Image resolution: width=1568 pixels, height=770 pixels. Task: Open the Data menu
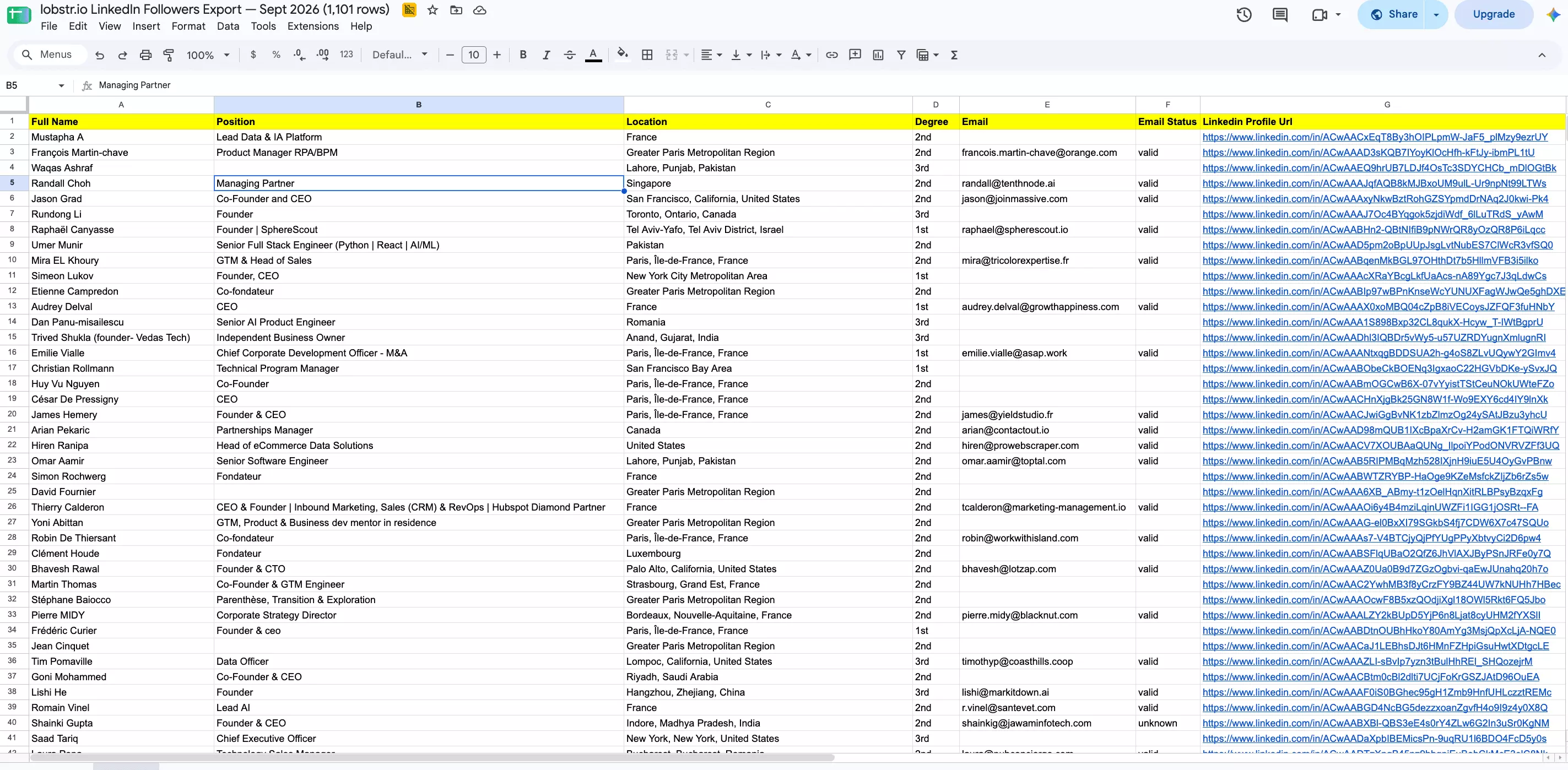point(228,26)
